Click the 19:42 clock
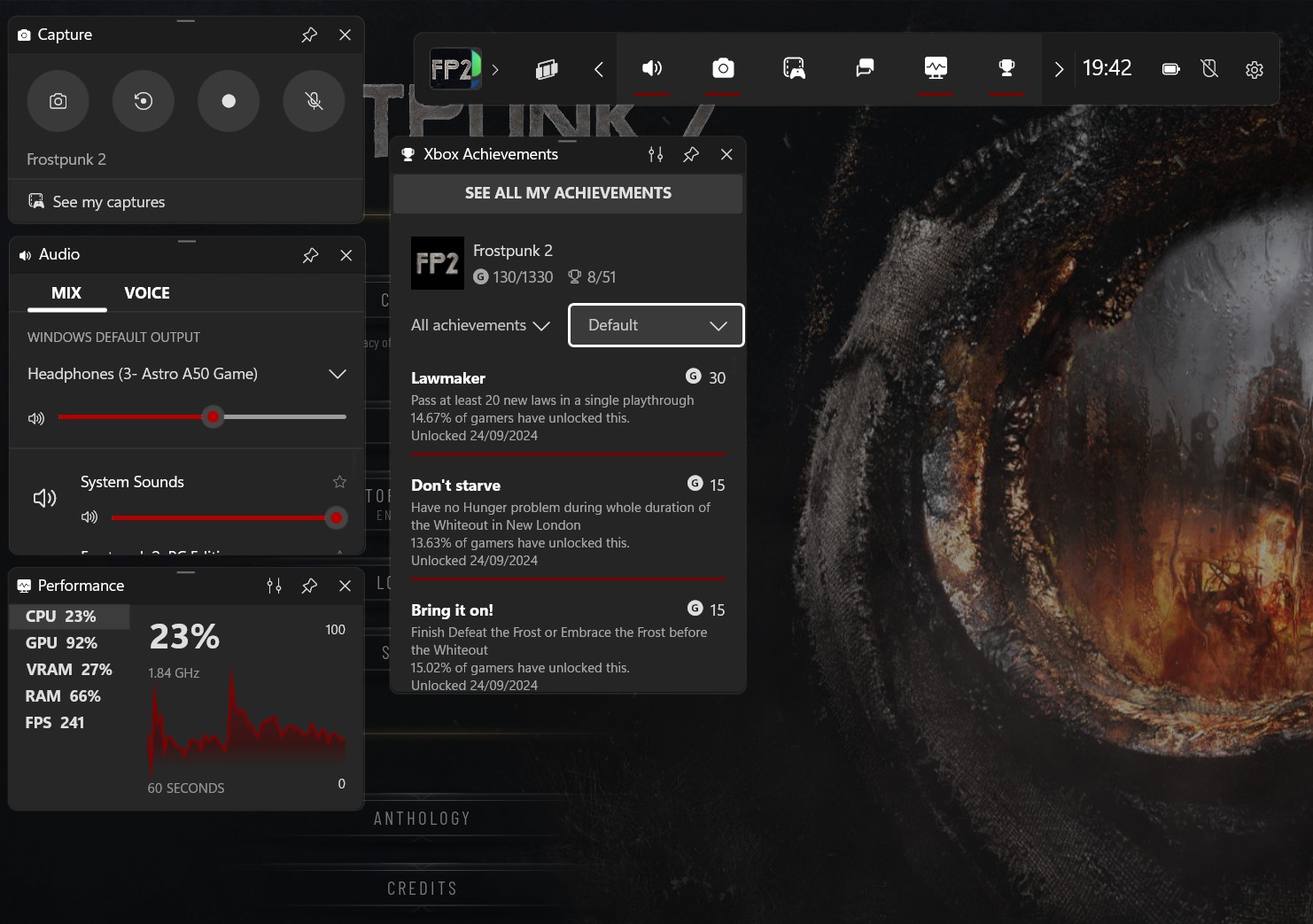The image size is (1313, 924). 1107,68
